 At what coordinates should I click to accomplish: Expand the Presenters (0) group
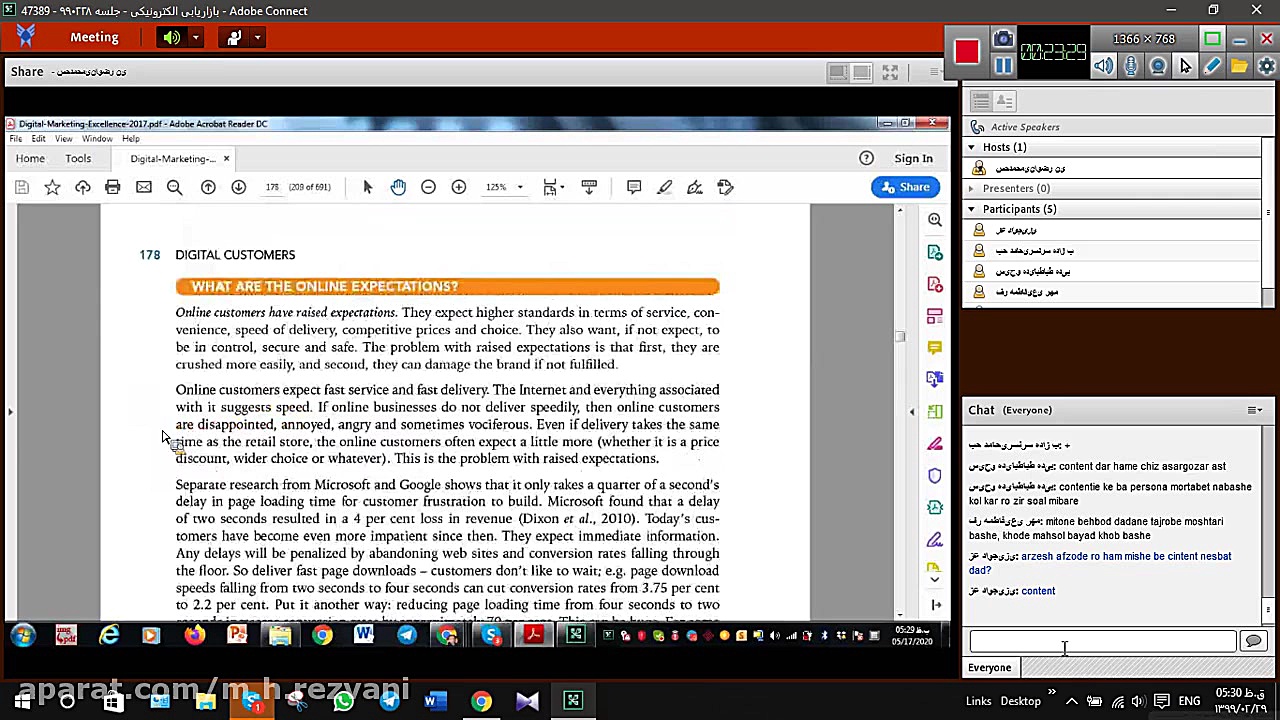click(x=971, y=188)
